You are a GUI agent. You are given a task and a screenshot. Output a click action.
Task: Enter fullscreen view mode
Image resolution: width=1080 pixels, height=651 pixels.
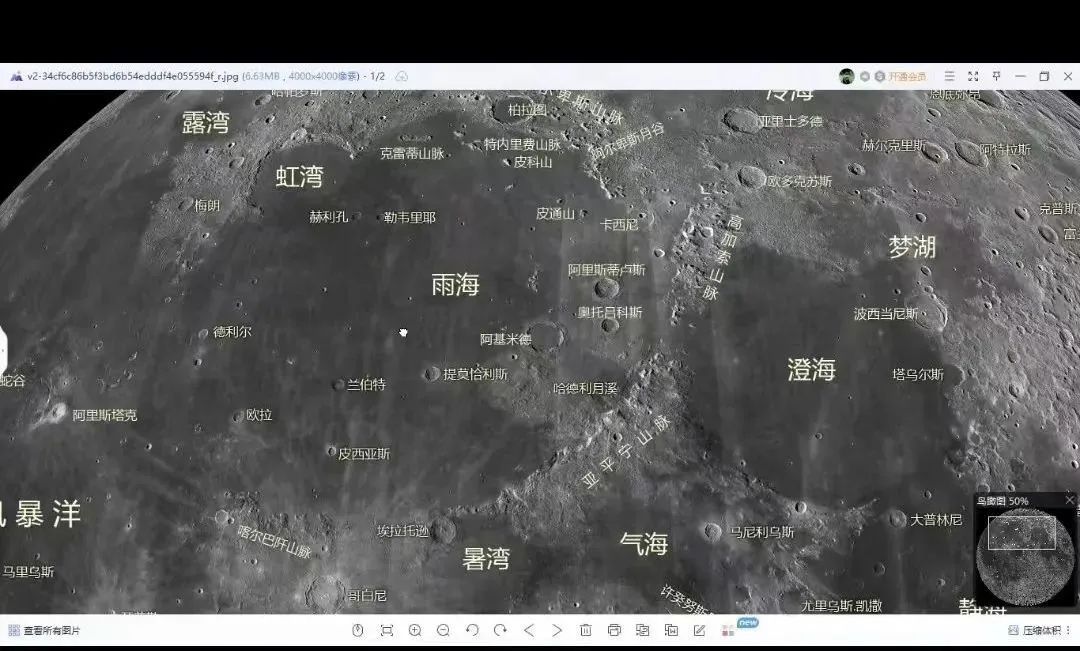(972, 76)
